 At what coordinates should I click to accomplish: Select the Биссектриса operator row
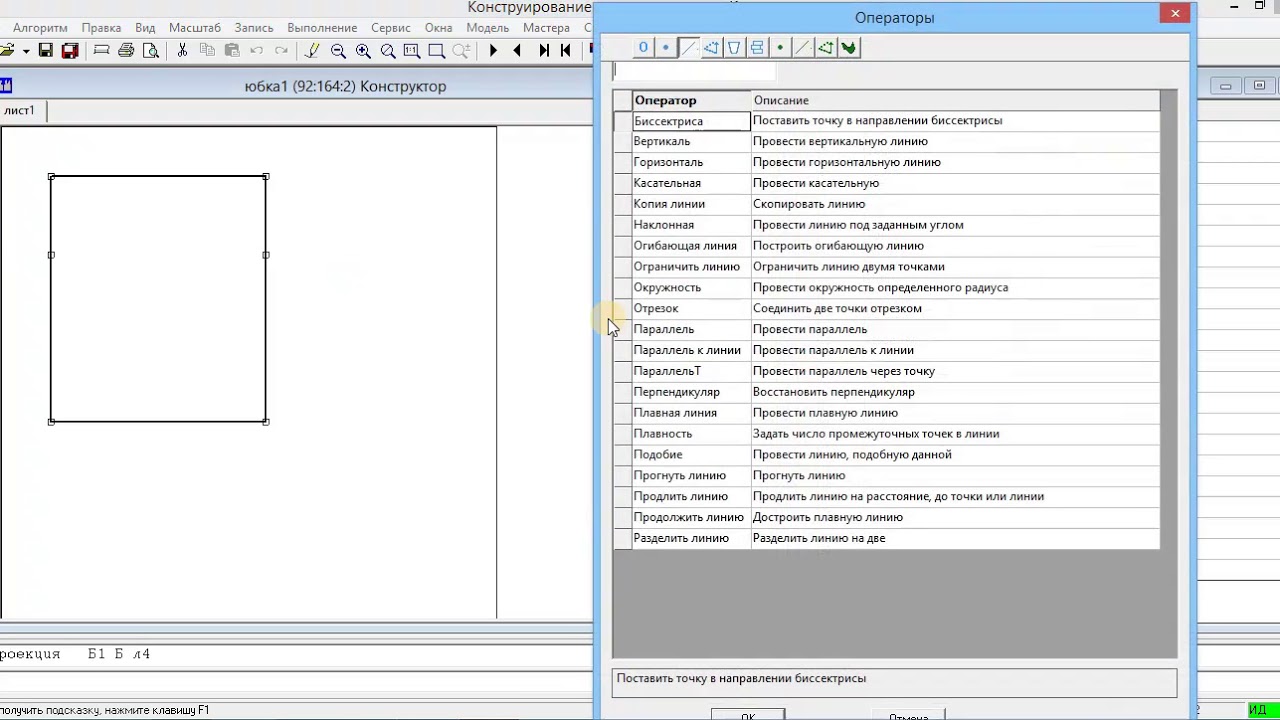tap(886, 121)
